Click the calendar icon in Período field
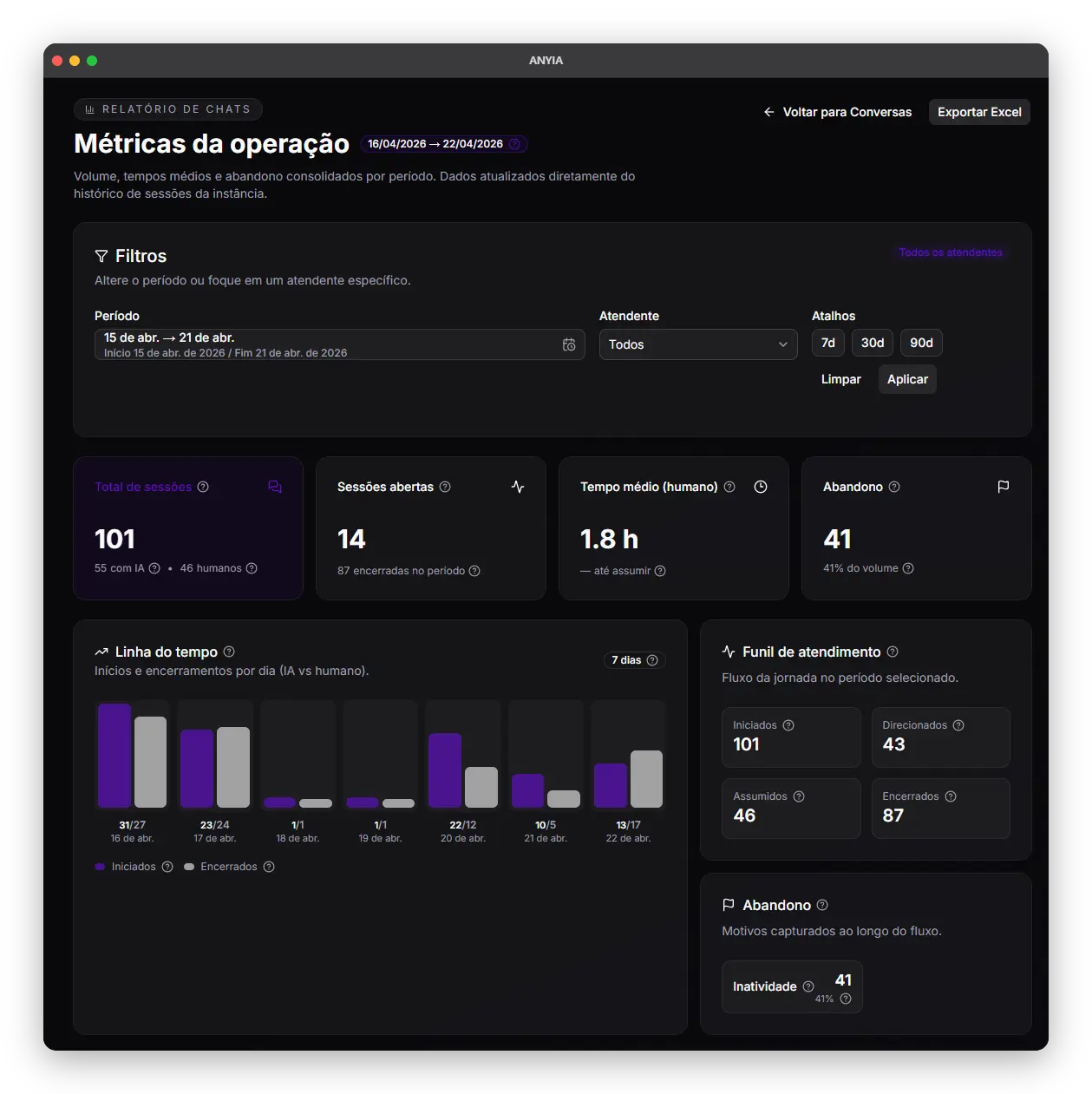Image resolution: width=1092 pixels, height=1094 pixels. click(x=569, y=344)
